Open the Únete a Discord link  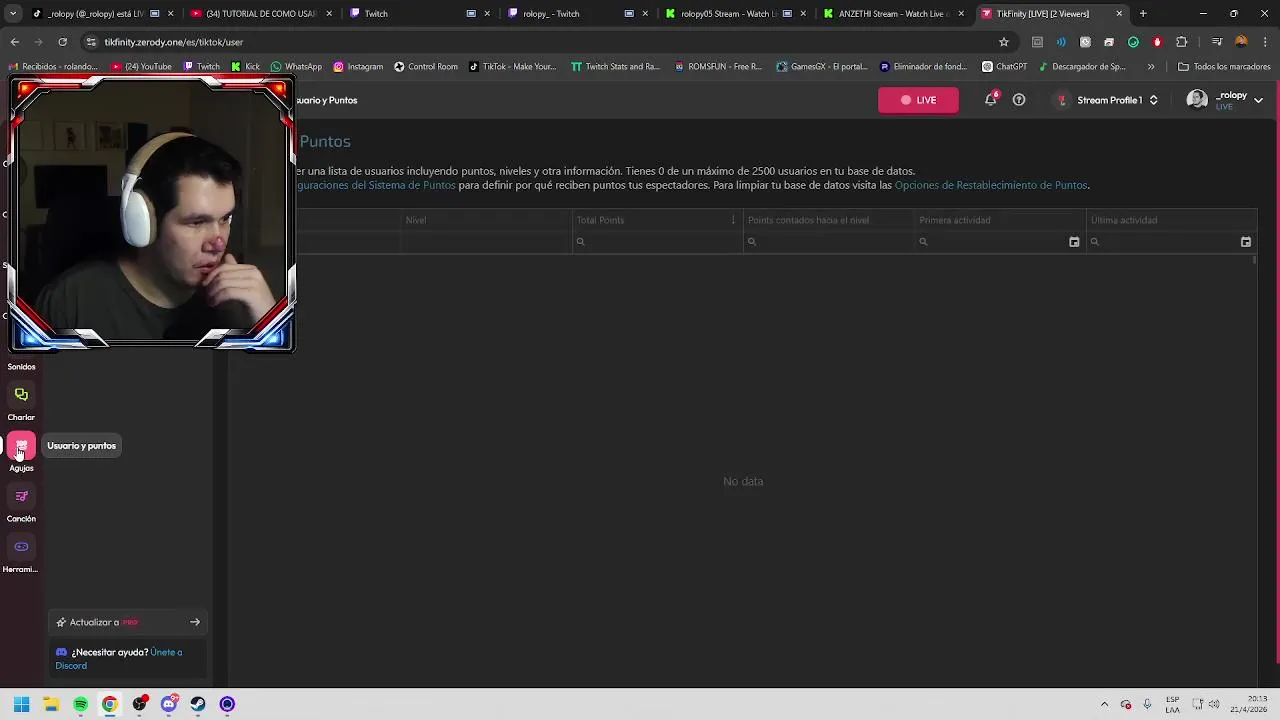pyautogui.click(x=119, y=659)
